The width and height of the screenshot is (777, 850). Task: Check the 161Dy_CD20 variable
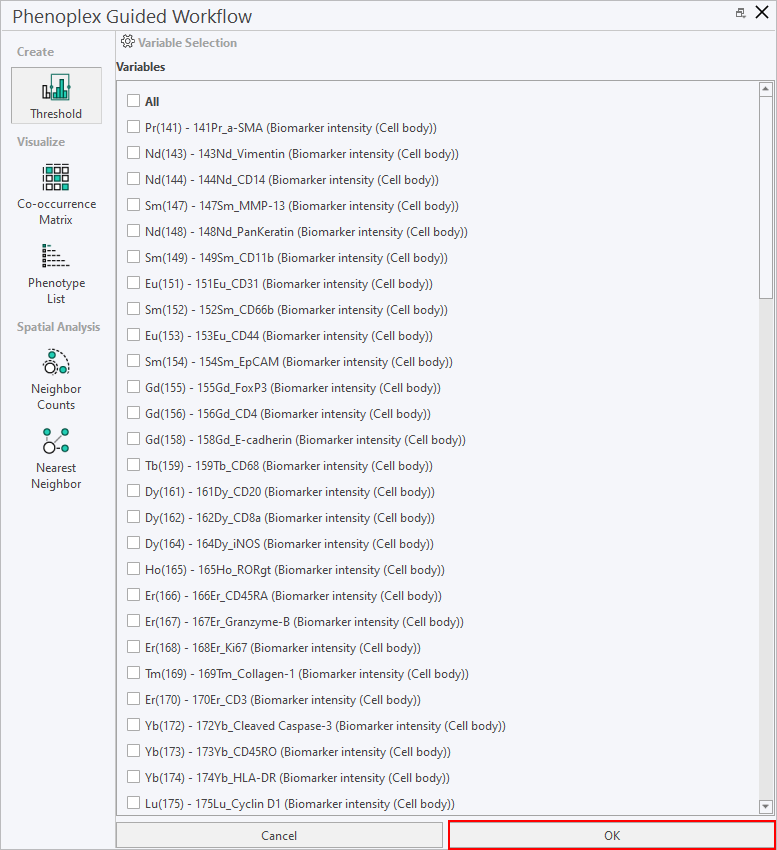(x=133, y=491)
